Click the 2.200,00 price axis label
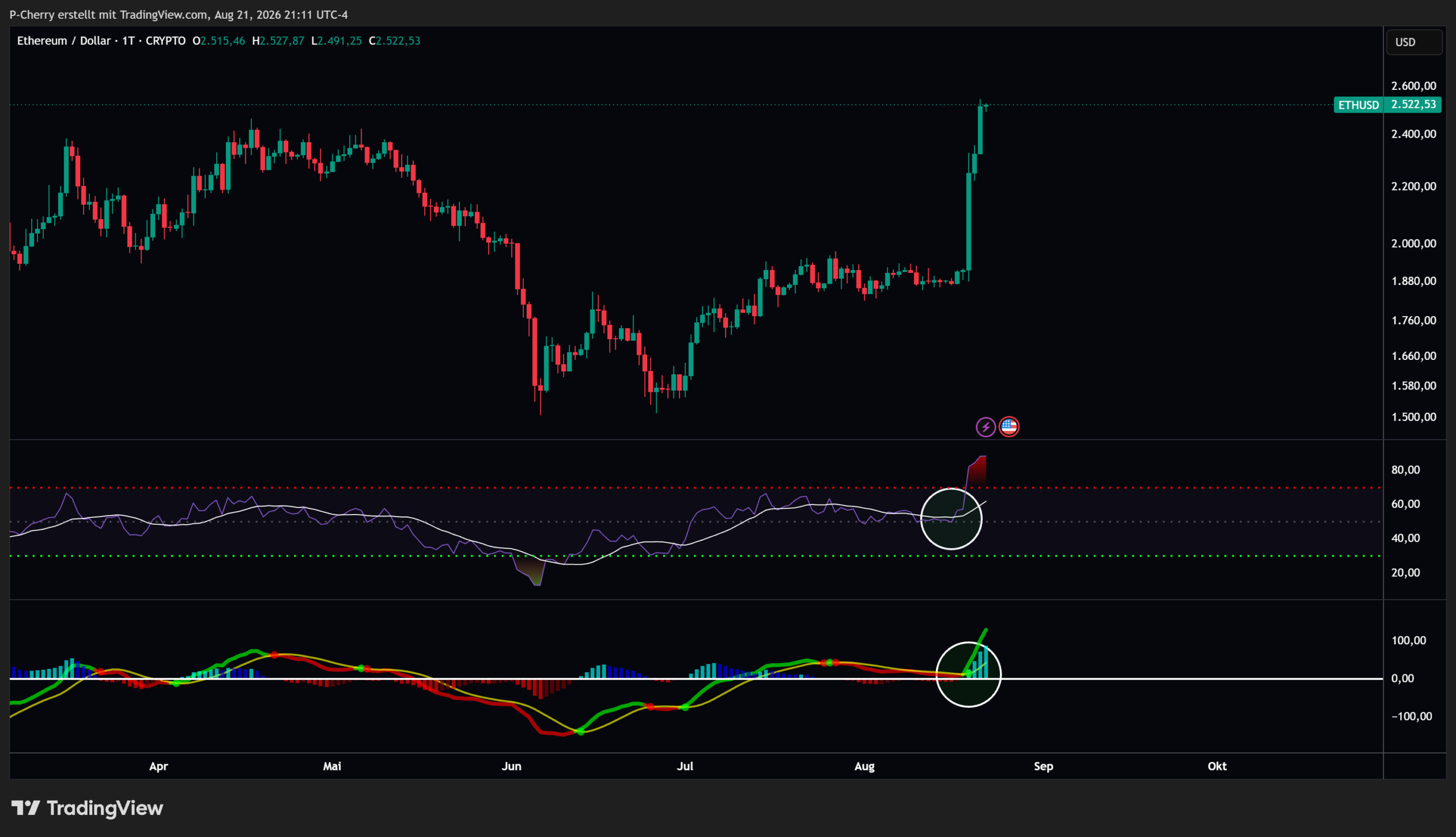 click(1413, 187)
